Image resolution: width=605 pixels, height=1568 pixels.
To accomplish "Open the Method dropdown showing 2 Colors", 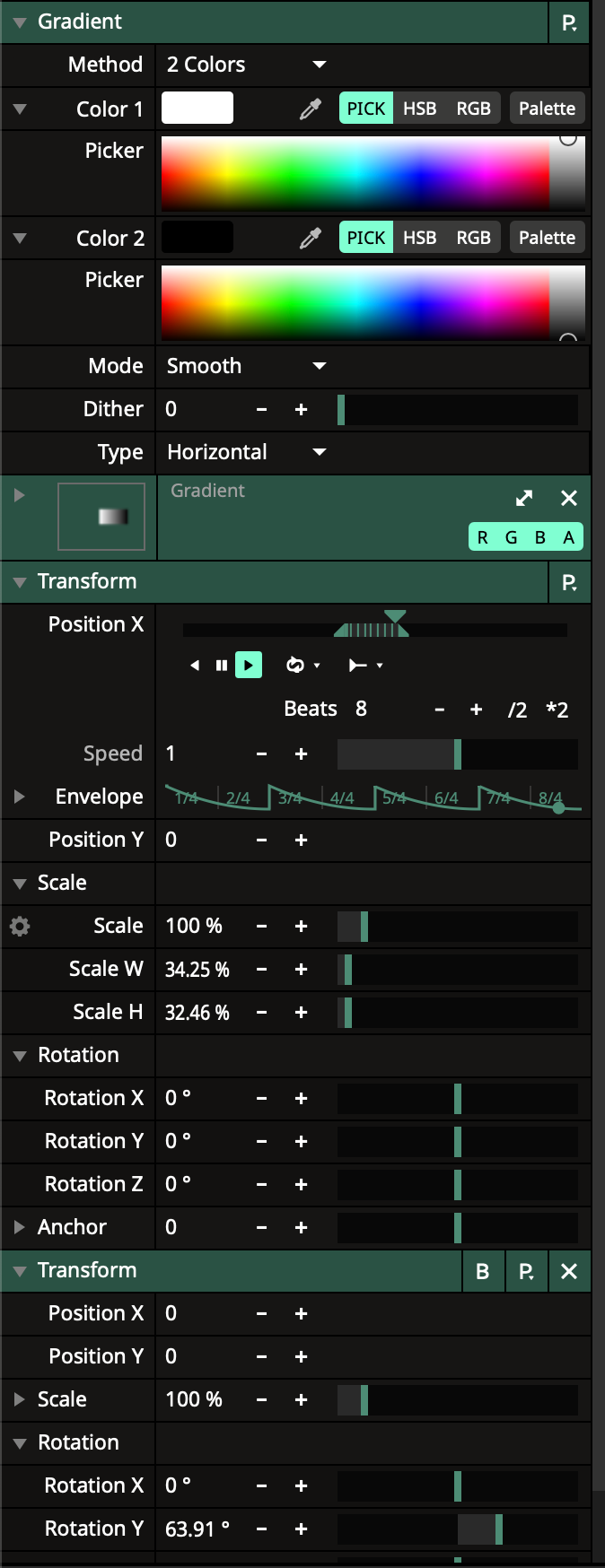I will pyautogui.click(x=244, y=65).
